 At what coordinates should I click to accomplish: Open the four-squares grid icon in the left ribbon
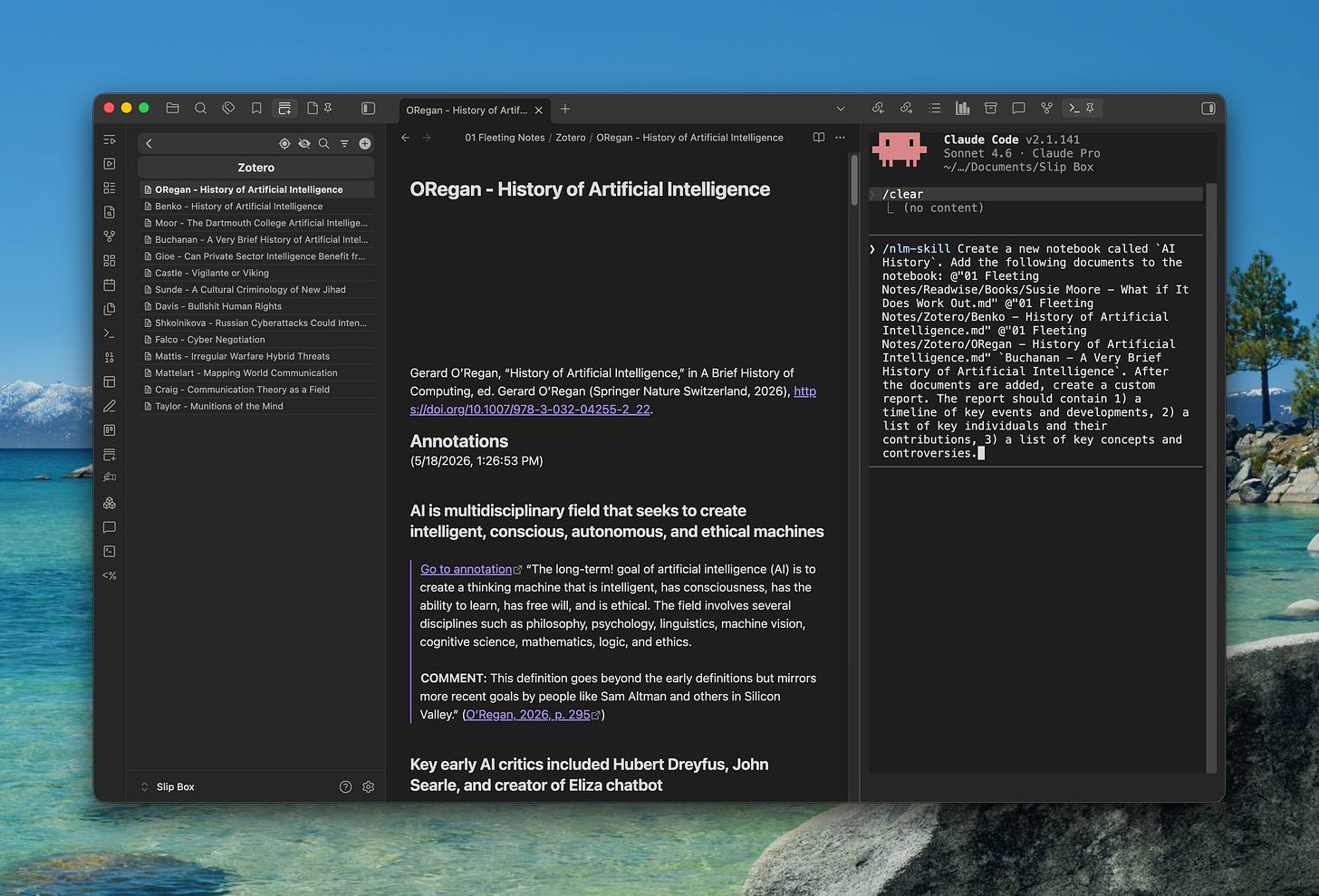coord(110,260)
